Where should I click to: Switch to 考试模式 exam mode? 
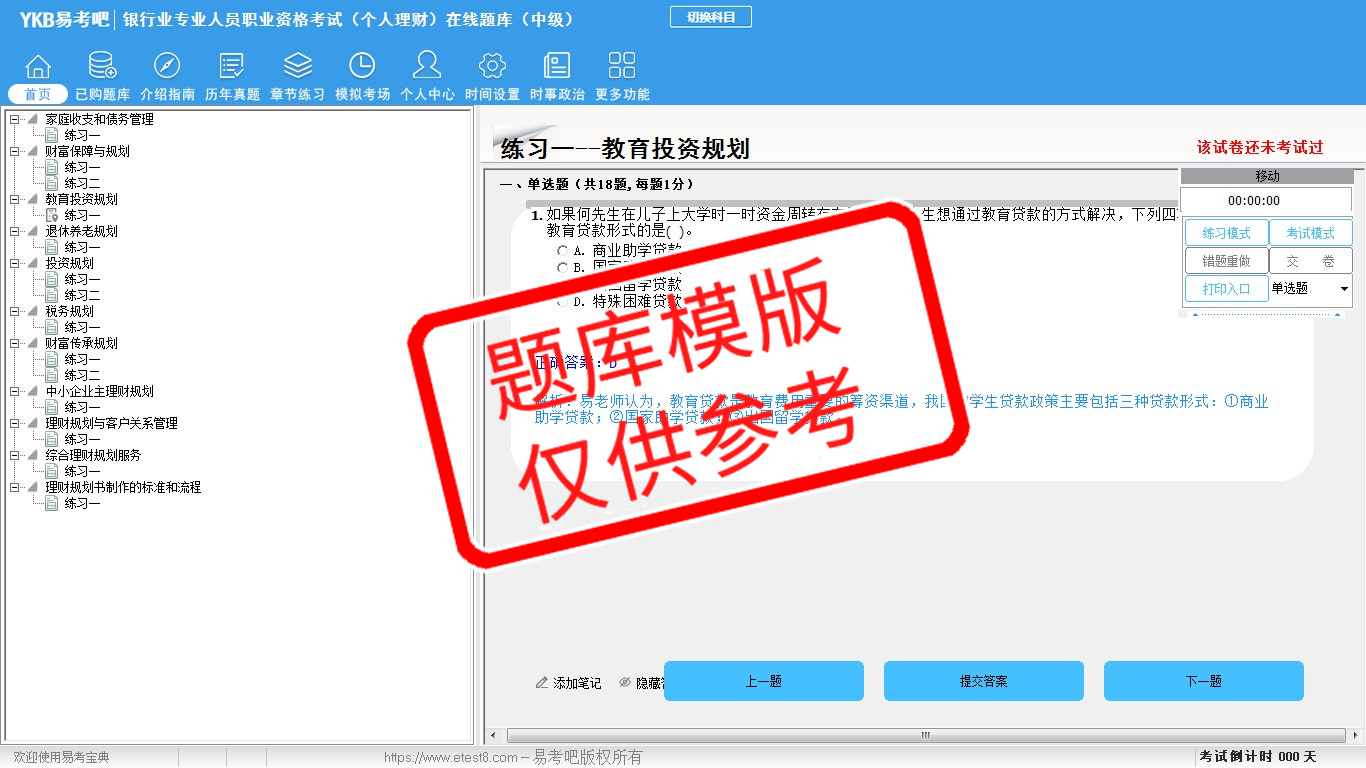pos(1311,233)
